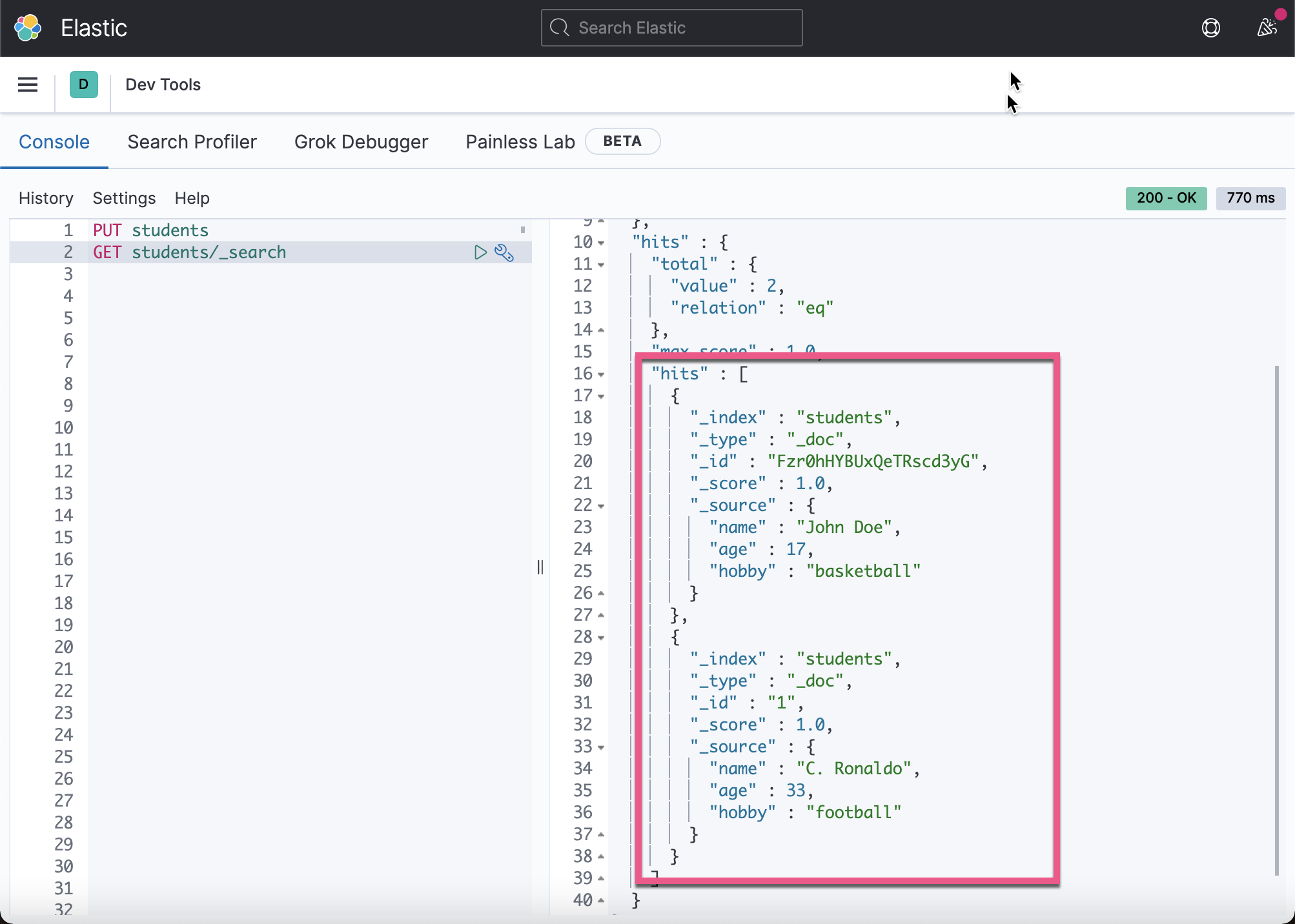Run the students/_search request with play icon
The height and width of the screenshot is (924, 1295).
pyautogui.click(x=480, y=252)
